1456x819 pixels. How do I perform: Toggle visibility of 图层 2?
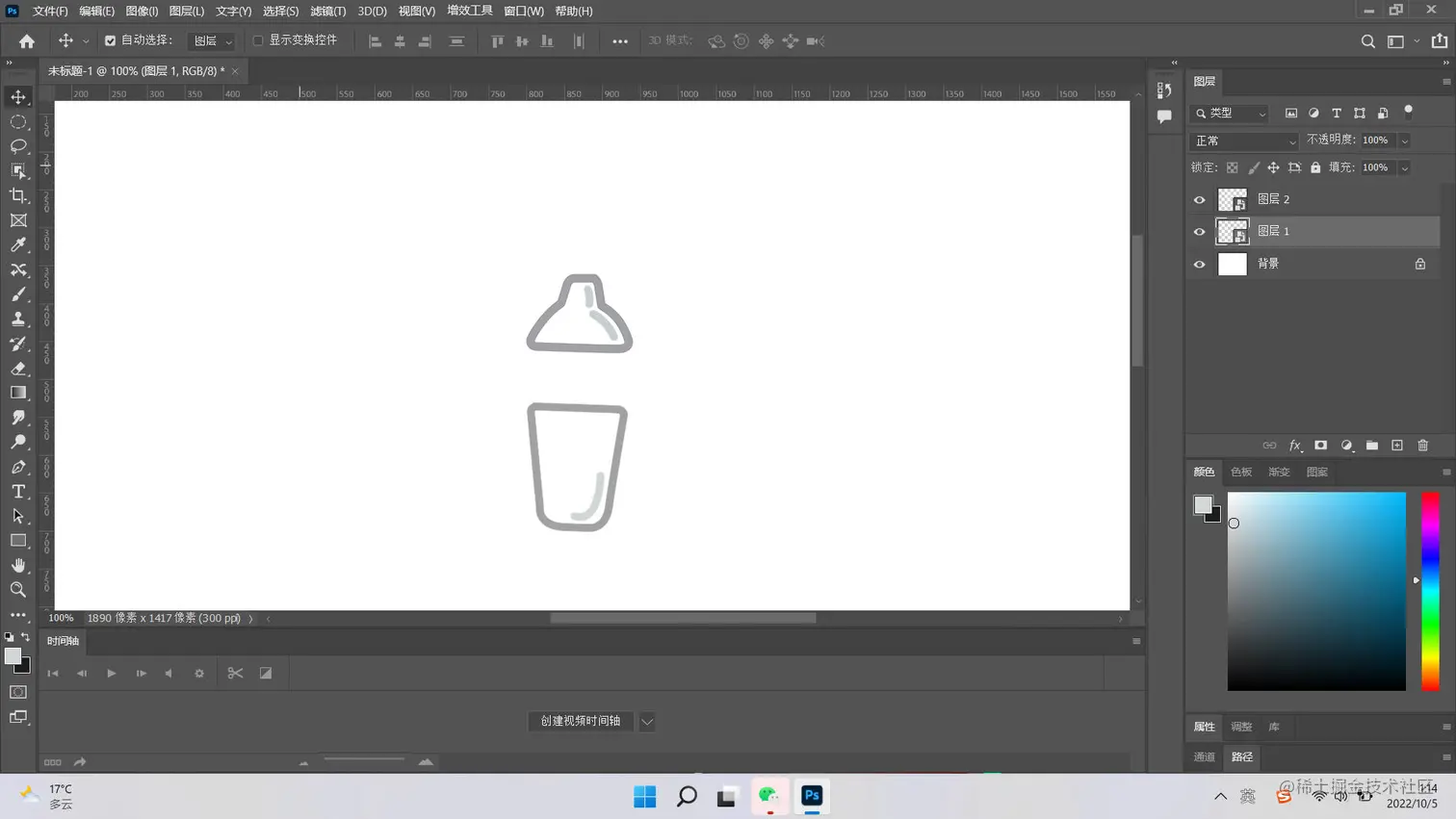pyautogui.click(x=1199, y=199)
